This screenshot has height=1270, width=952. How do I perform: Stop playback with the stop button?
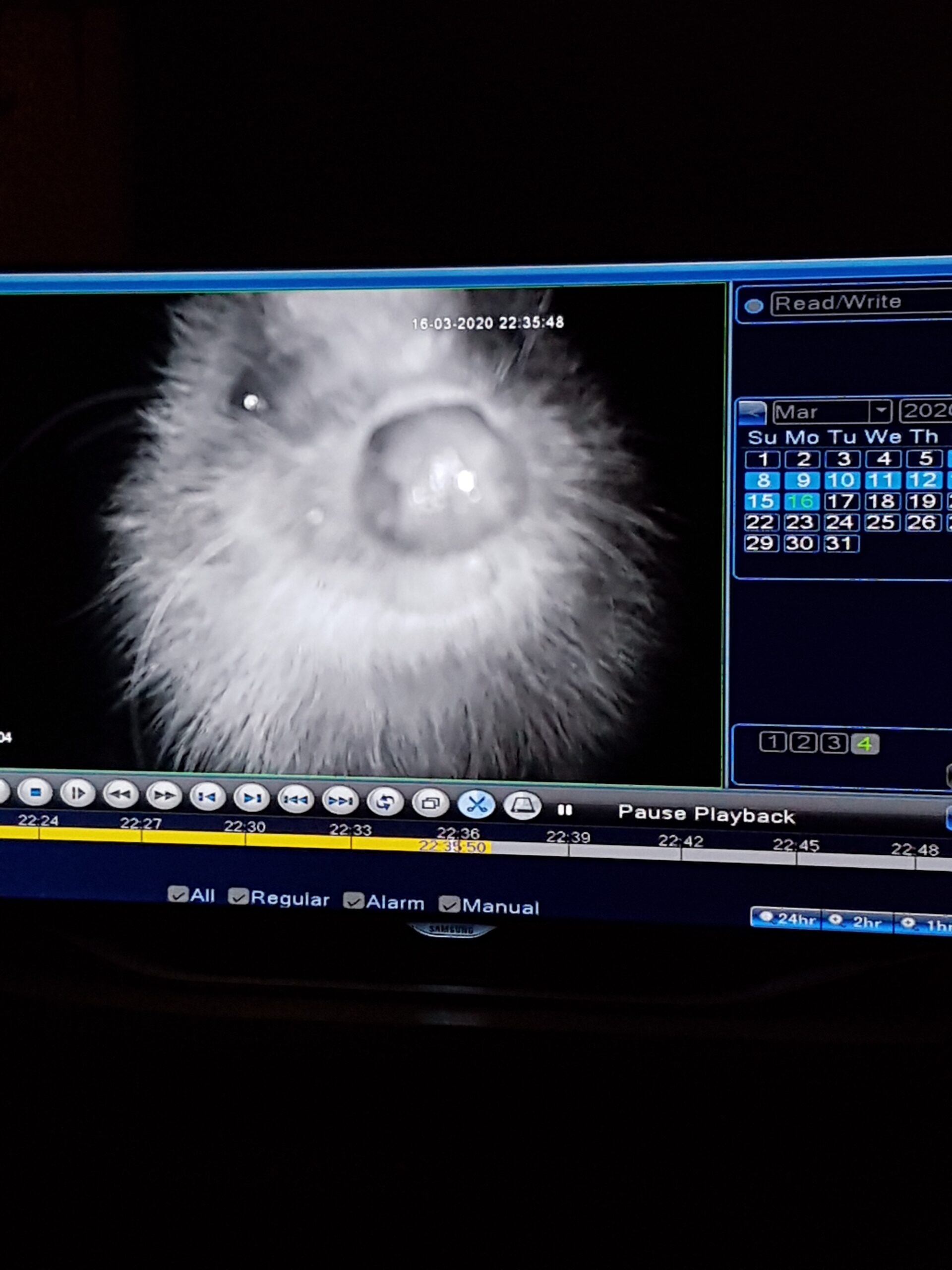[35, 792]
